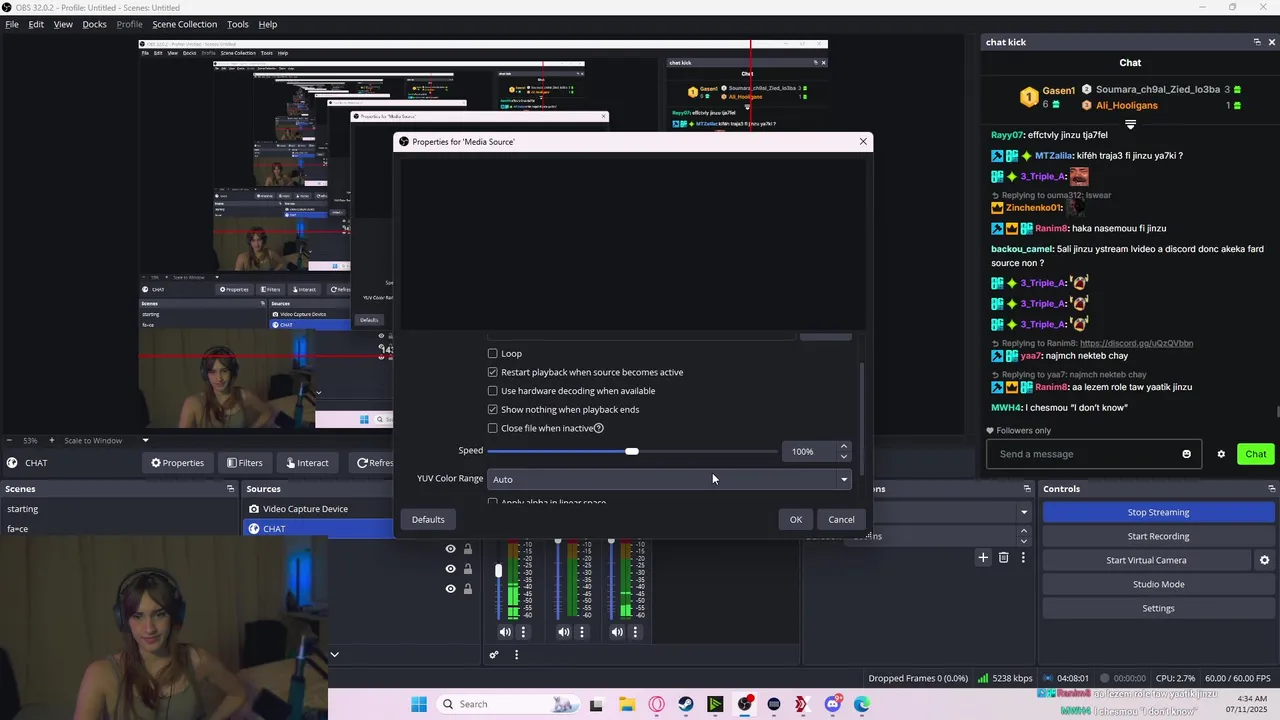
Task: Enable Use hardware decoding when available
Action: [492, 391]
